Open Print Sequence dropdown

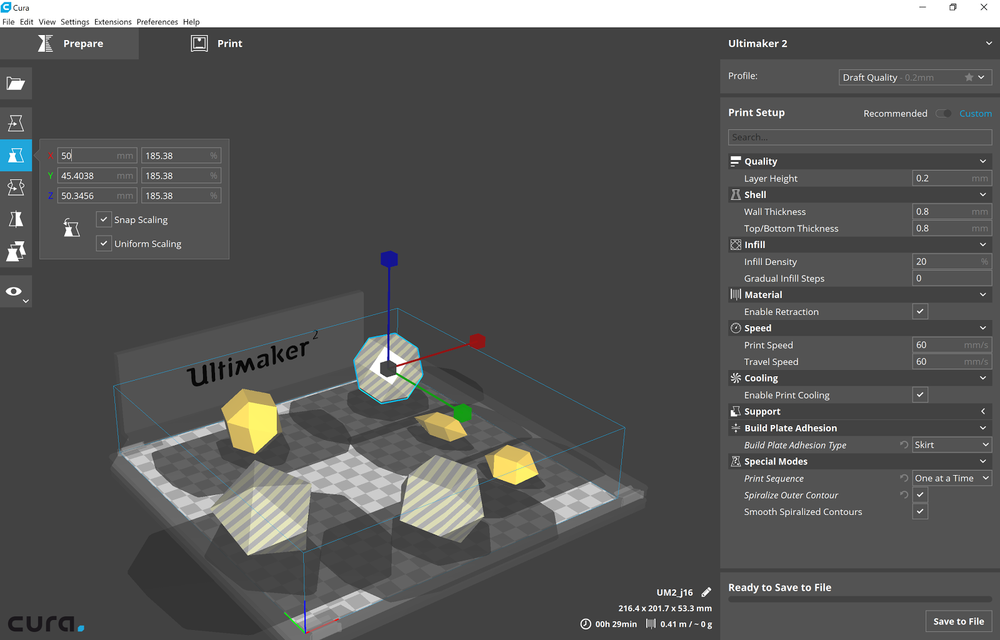pos(952,478)
